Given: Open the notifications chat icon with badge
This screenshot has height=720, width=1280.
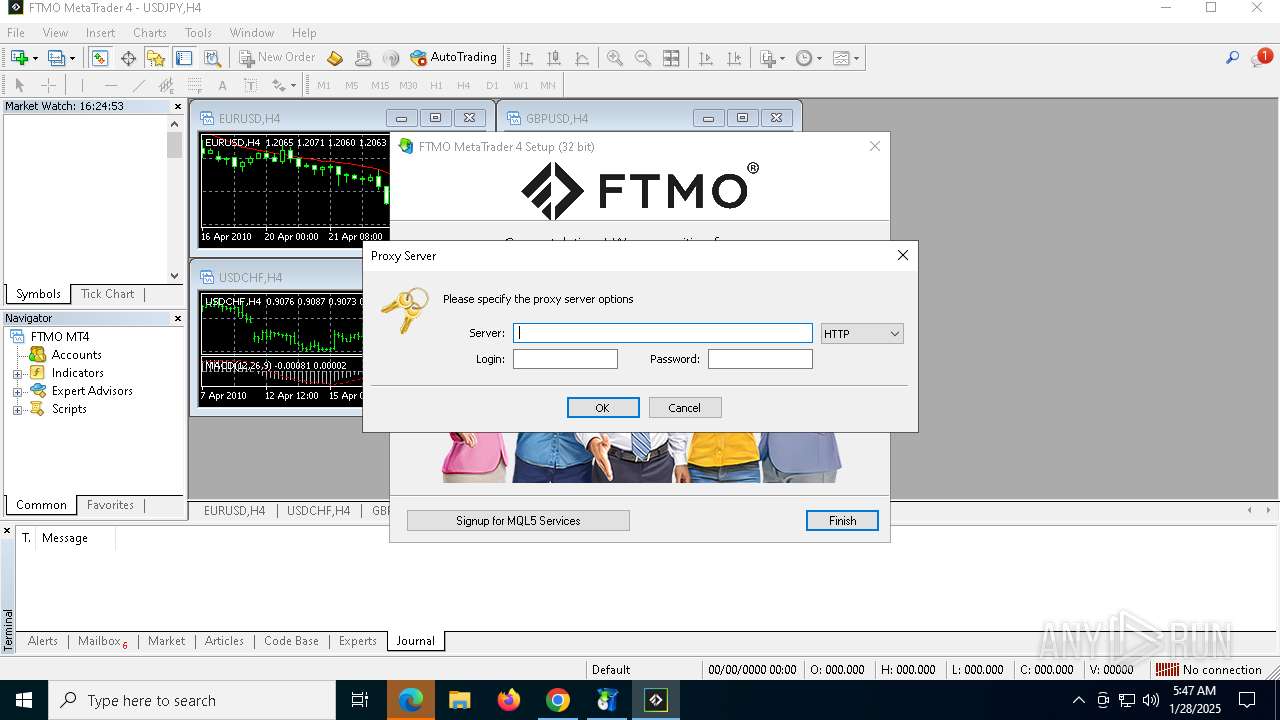Looking at the screenshot, I should [x=1261, y=58].
